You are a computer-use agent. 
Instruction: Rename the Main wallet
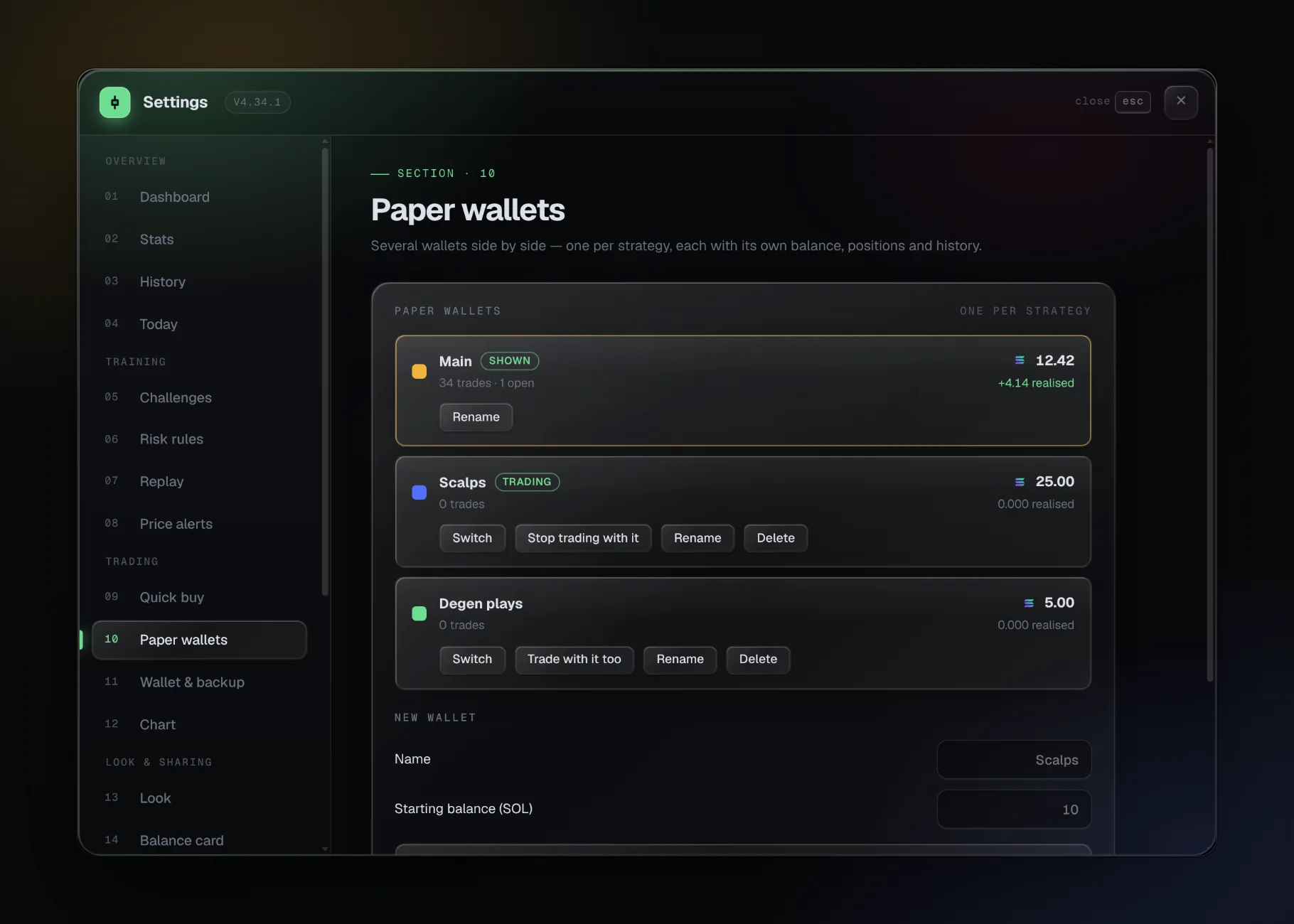(x=476, y=417)
